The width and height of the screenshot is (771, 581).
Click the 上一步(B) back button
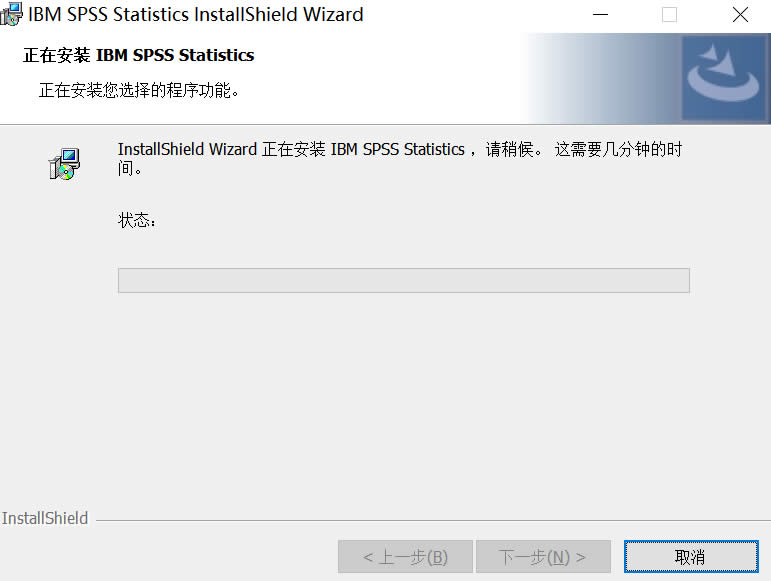pos(405,556)
